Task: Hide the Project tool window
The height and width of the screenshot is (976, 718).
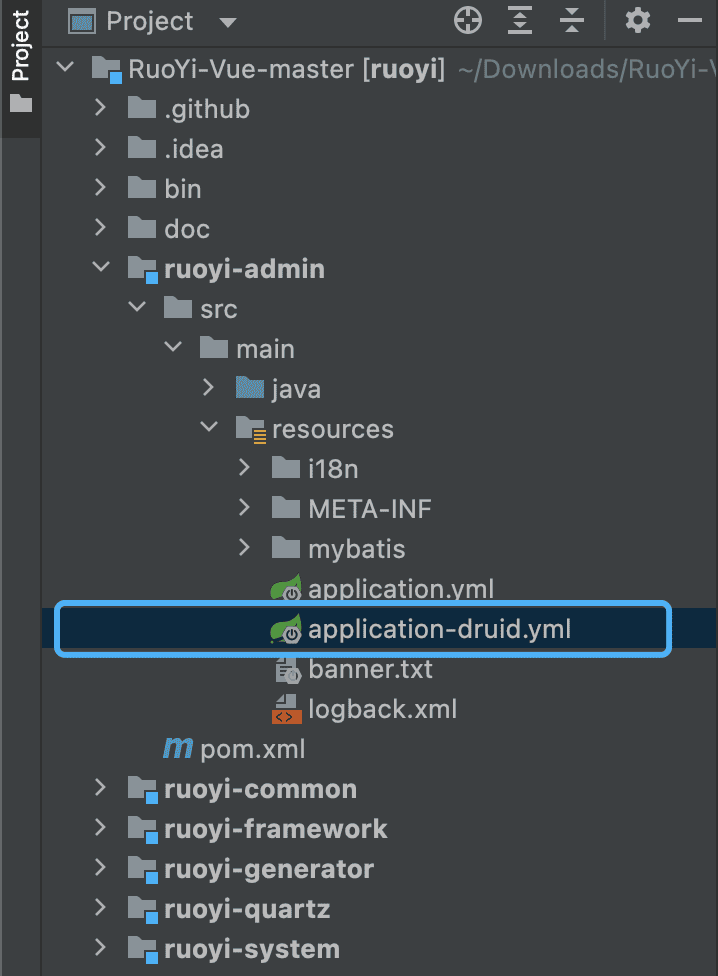Action: pyautogui.click(x=690, y=21)
